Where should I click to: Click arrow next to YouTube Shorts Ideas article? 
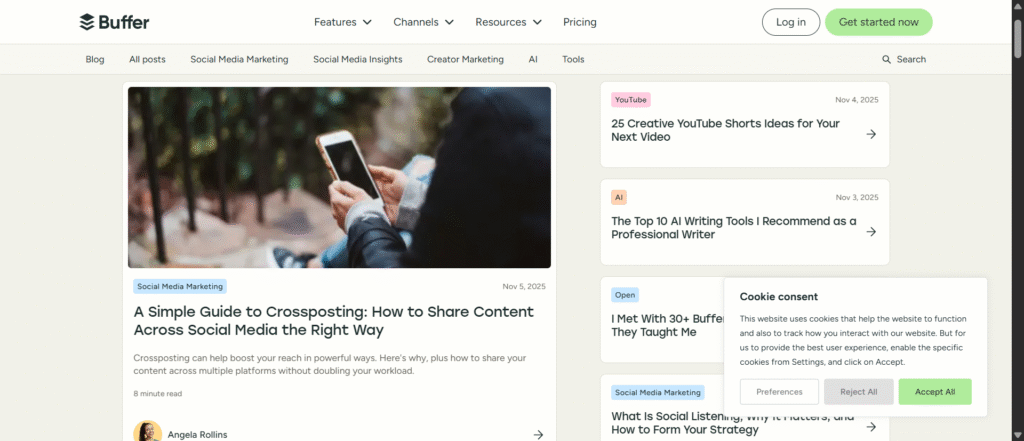pos(871,134)
